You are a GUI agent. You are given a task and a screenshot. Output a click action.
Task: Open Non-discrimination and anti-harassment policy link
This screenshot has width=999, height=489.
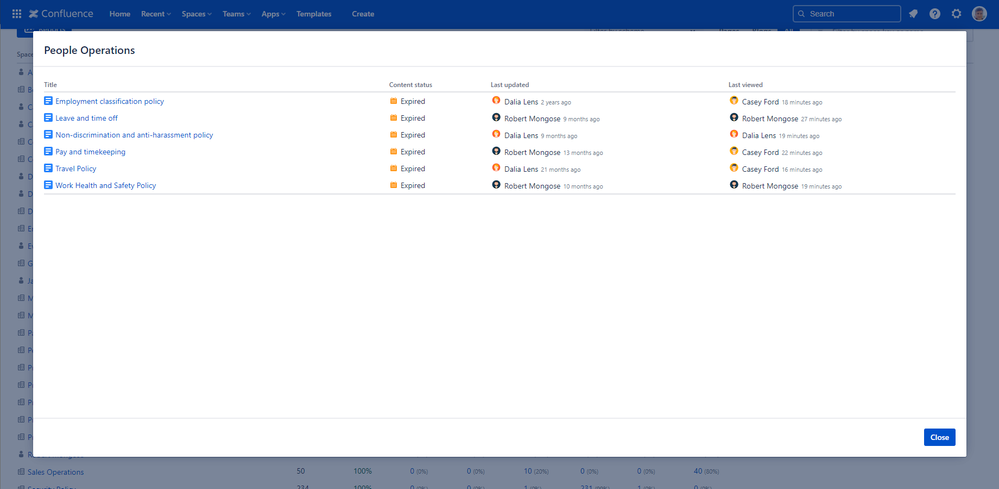point(134,135)
